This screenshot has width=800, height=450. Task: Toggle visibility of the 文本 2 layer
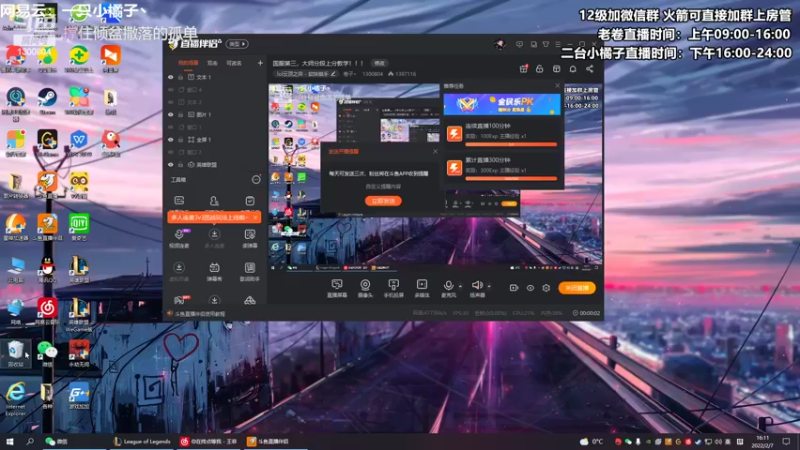170,102
